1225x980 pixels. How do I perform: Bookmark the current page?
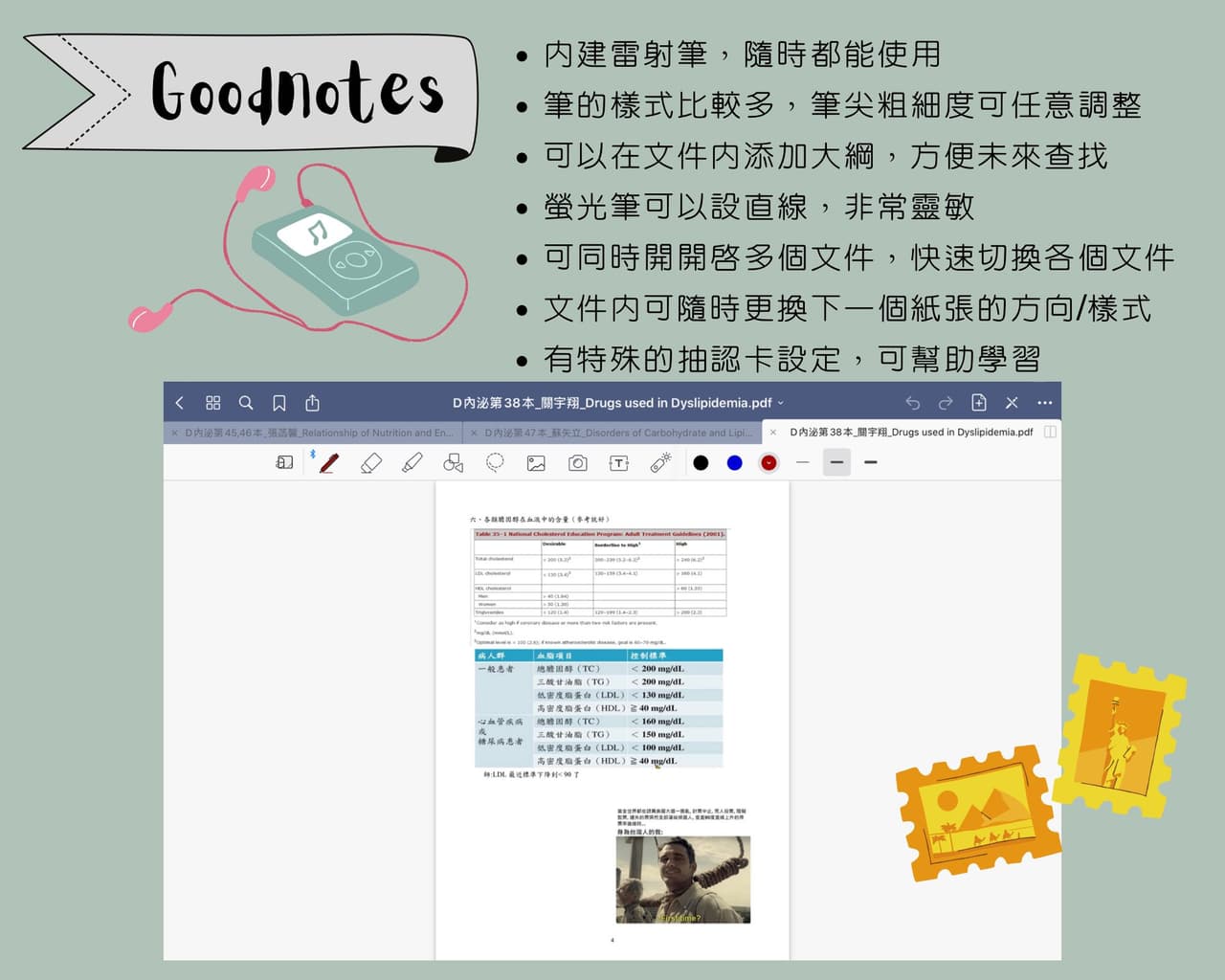[x=279, y=403]
